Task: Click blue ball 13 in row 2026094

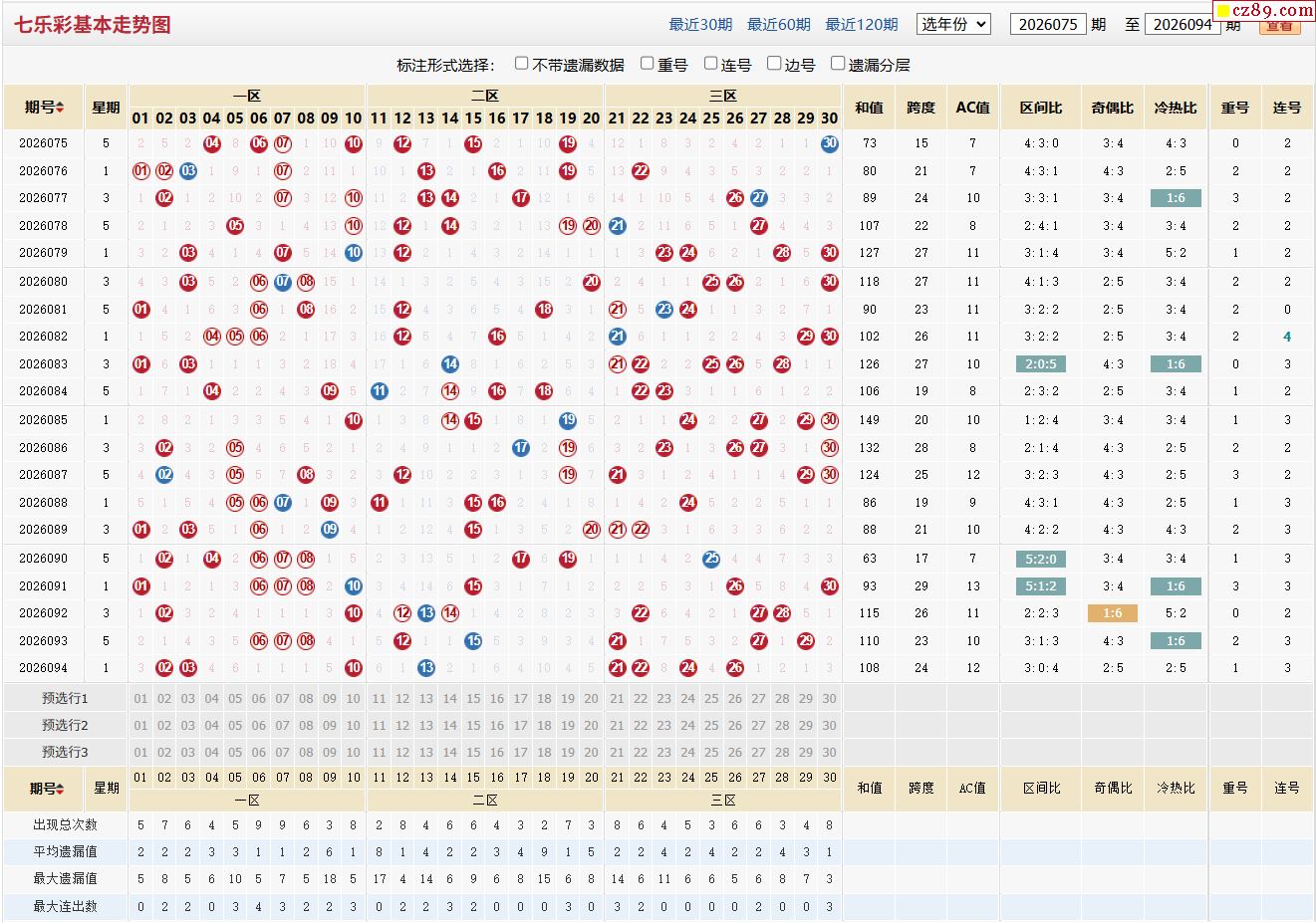Action: [x=426, y=668]
